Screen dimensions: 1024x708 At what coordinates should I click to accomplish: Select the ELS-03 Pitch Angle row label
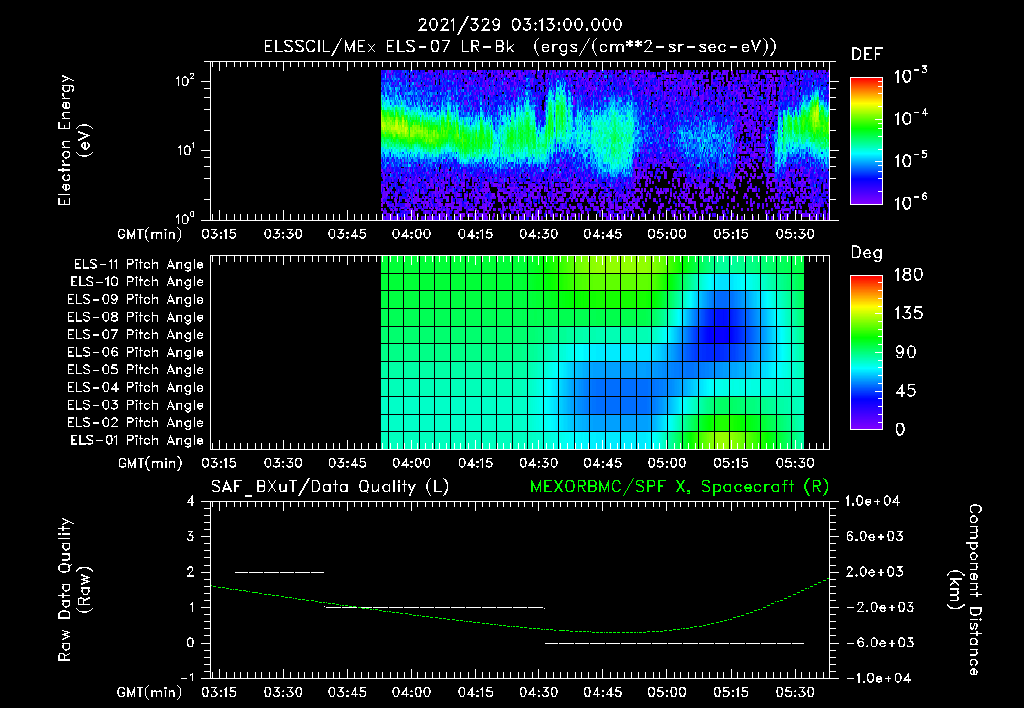coord(135,405)
